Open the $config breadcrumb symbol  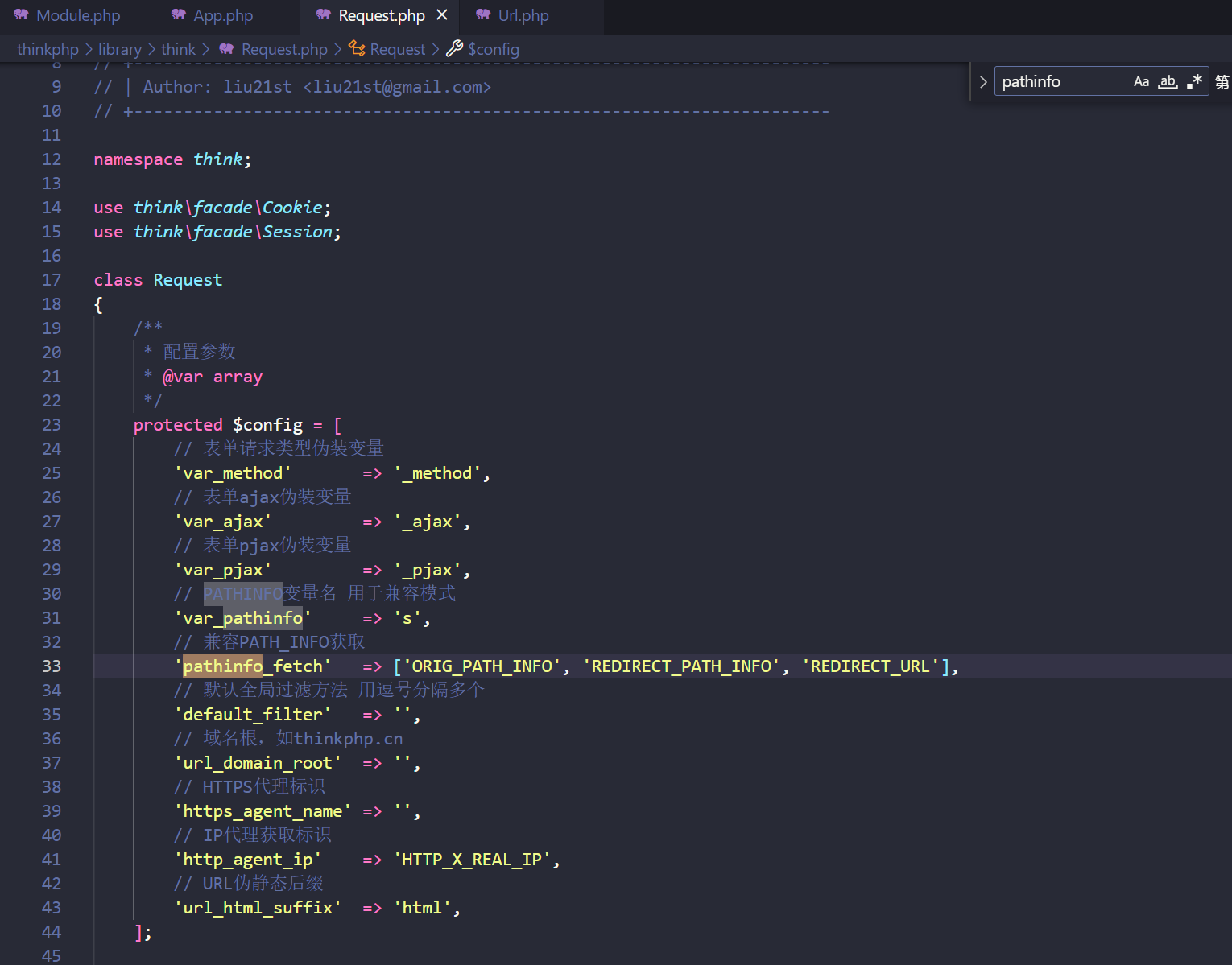[493, 49]
